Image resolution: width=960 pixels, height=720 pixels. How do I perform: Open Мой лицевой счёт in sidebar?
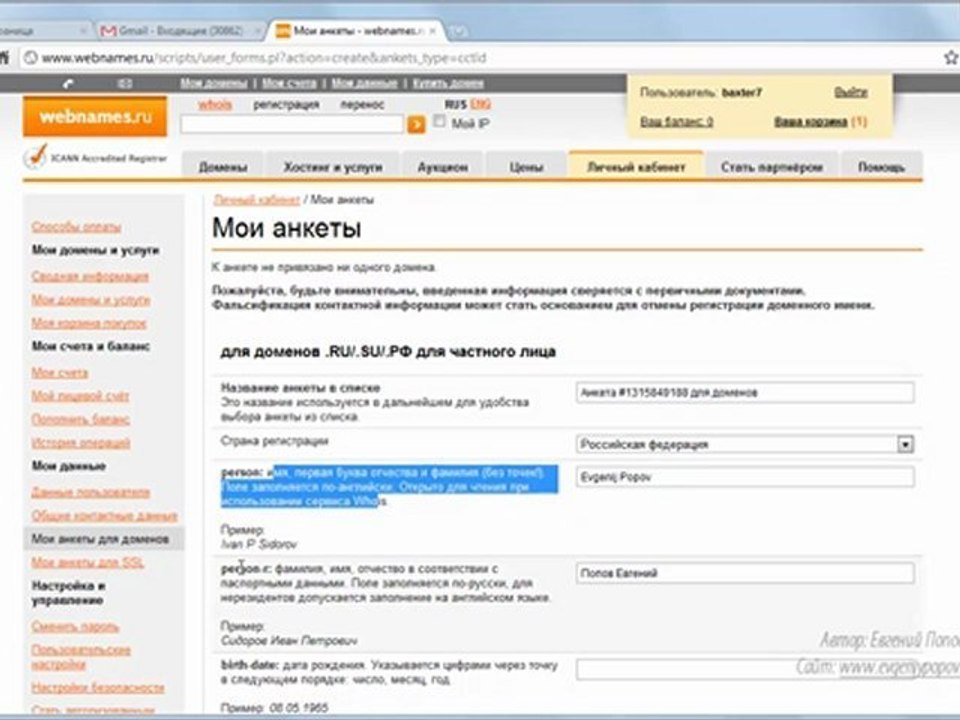pos(80,396)
